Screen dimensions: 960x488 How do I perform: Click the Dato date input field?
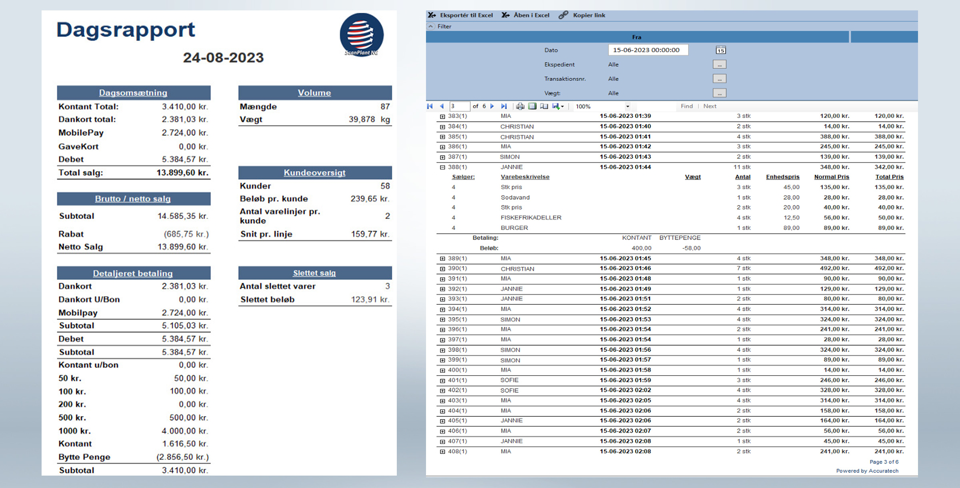pos(647,50)
